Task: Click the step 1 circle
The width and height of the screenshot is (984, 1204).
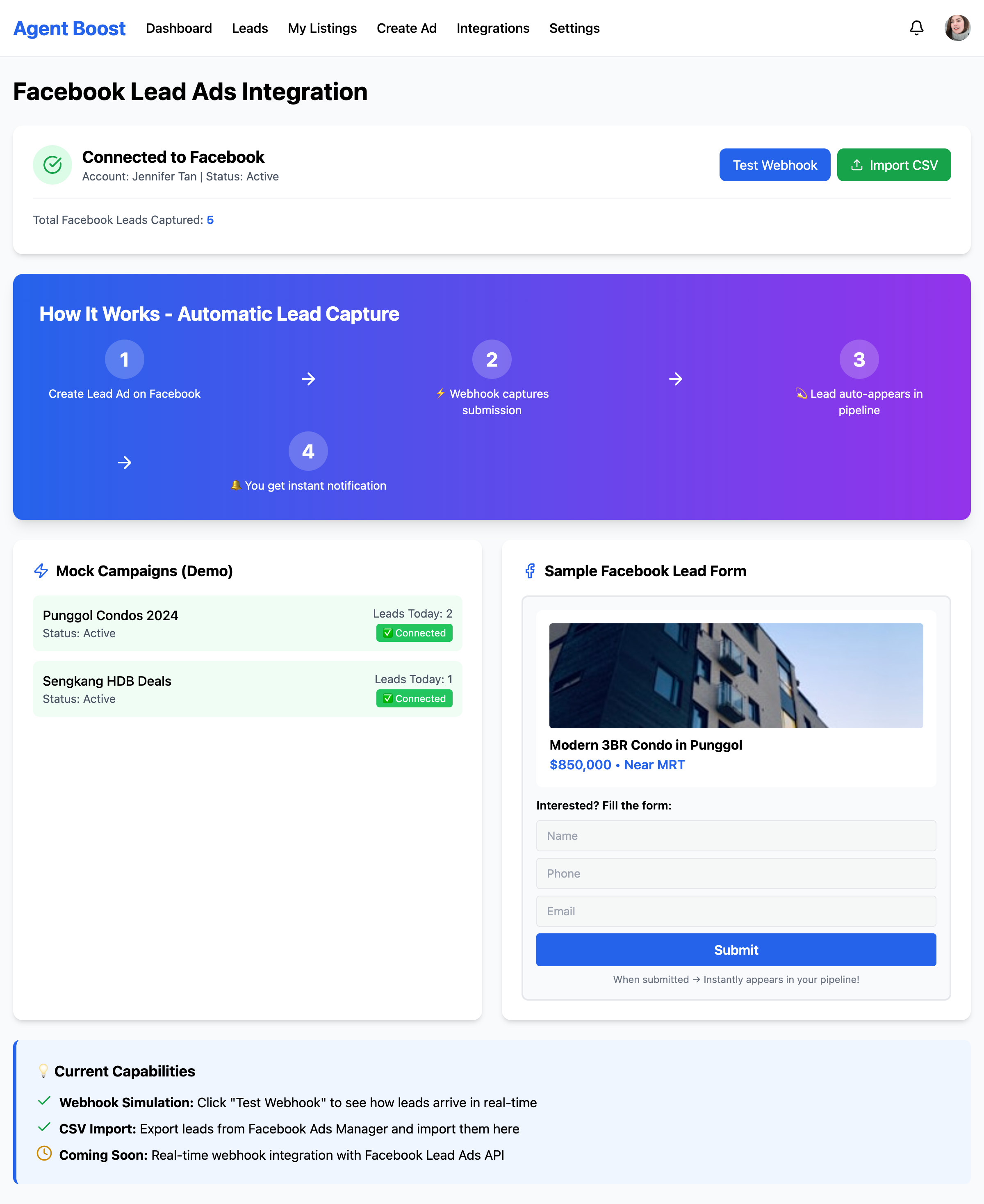Action: click(x=124, y=359)
